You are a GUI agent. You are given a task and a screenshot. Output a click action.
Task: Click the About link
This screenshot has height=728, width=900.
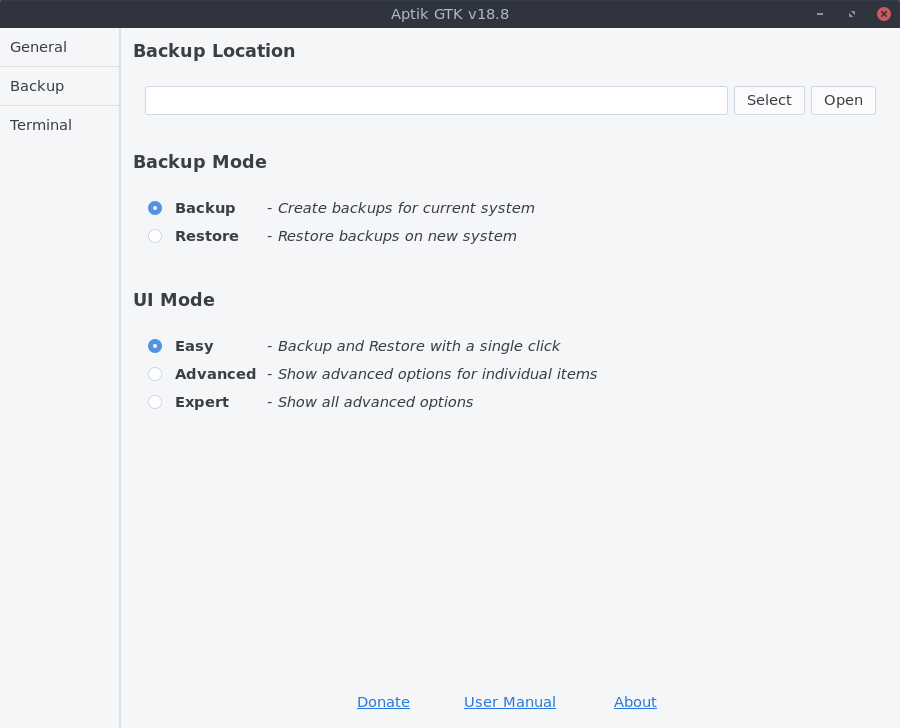[635, 702]
